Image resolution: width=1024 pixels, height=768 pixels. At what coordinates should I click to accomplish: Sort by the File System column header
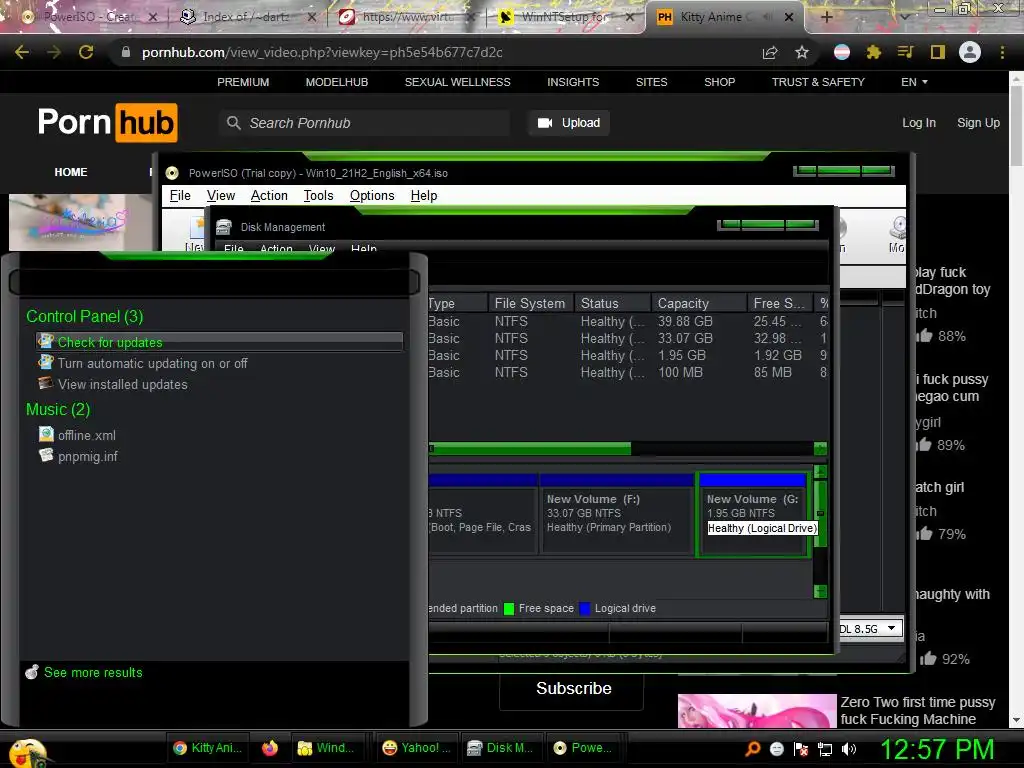pyautogui.click(x=530, y=303)
